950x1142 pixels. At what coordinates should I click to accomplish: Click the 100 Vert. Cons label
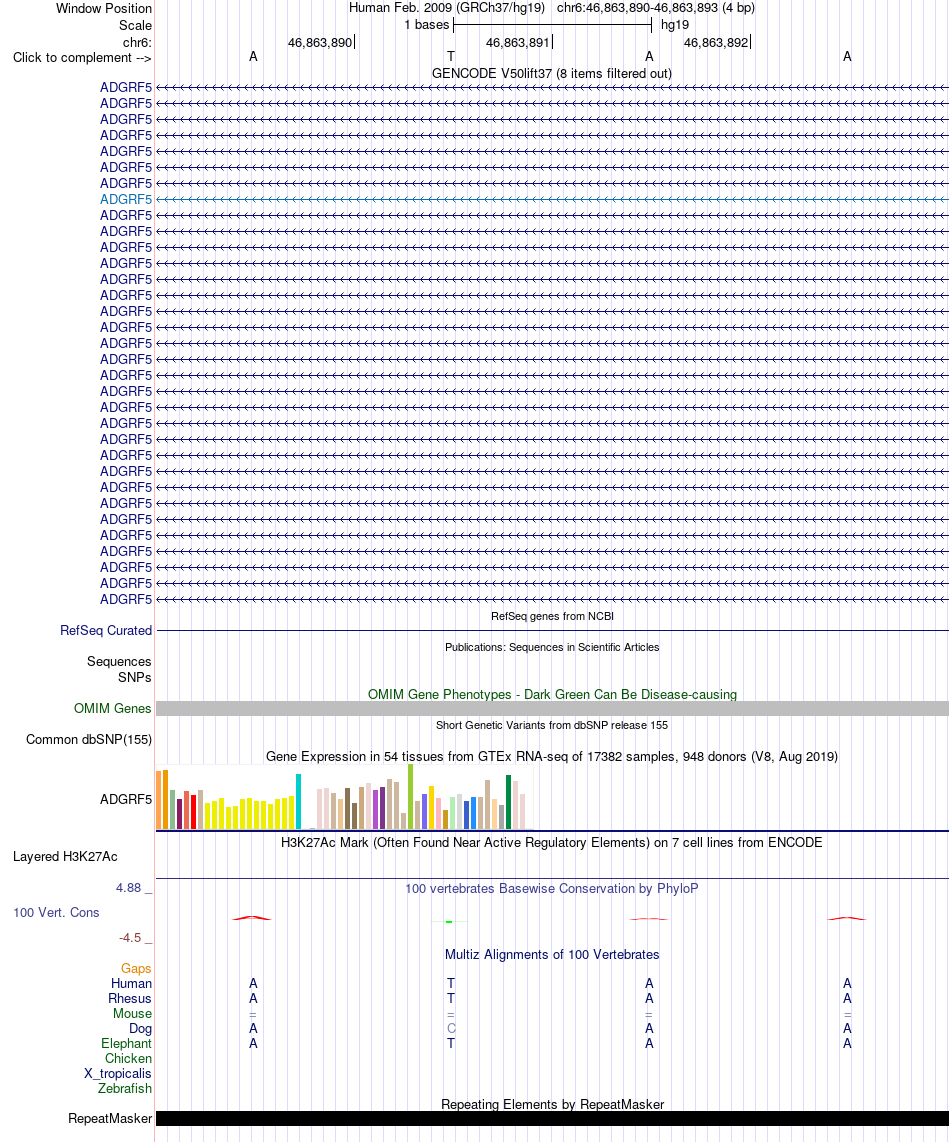click(x=56, y=913)
